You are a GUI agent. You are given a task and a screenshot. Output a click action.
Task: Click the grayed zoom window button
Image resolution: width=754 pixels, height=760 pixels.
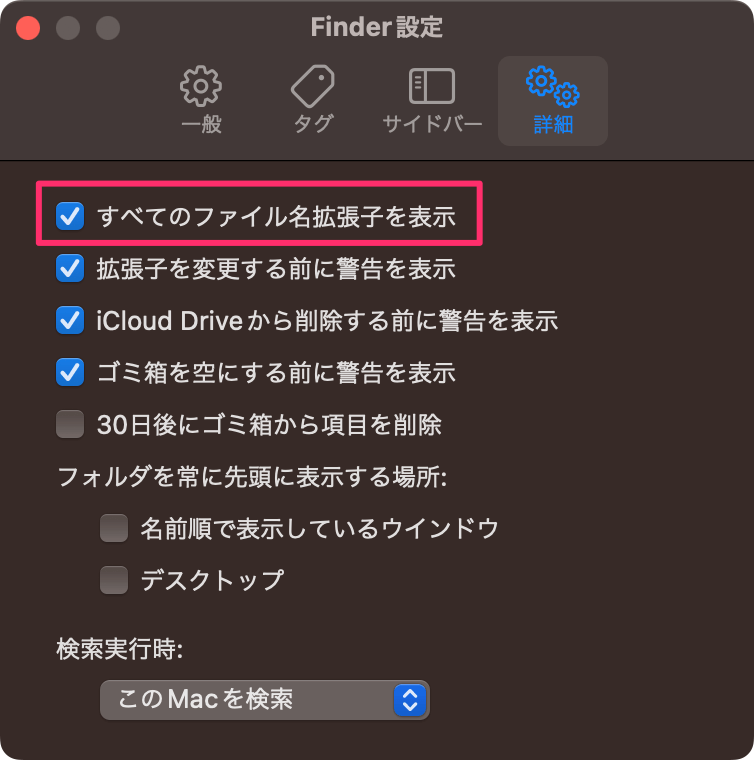pos(108,28)
